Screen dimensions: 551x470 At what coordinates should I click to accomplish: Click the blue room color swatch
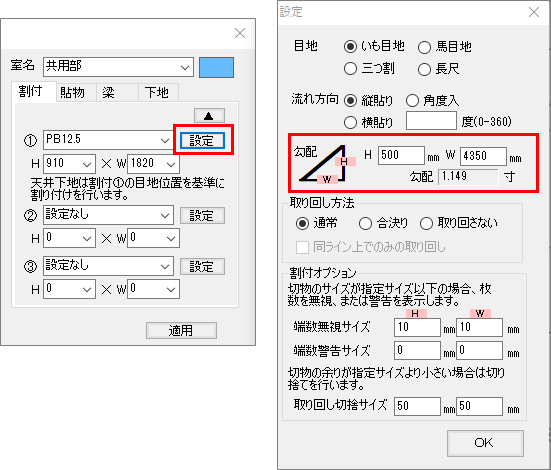pos(216,67)
